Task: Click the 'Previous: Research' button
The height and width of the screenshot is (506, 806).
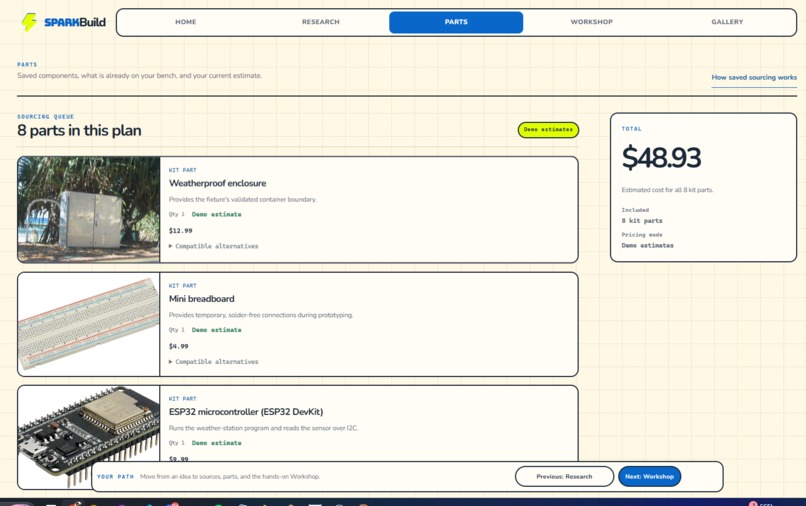Action: pyautogui.click(x=564, y=477)
